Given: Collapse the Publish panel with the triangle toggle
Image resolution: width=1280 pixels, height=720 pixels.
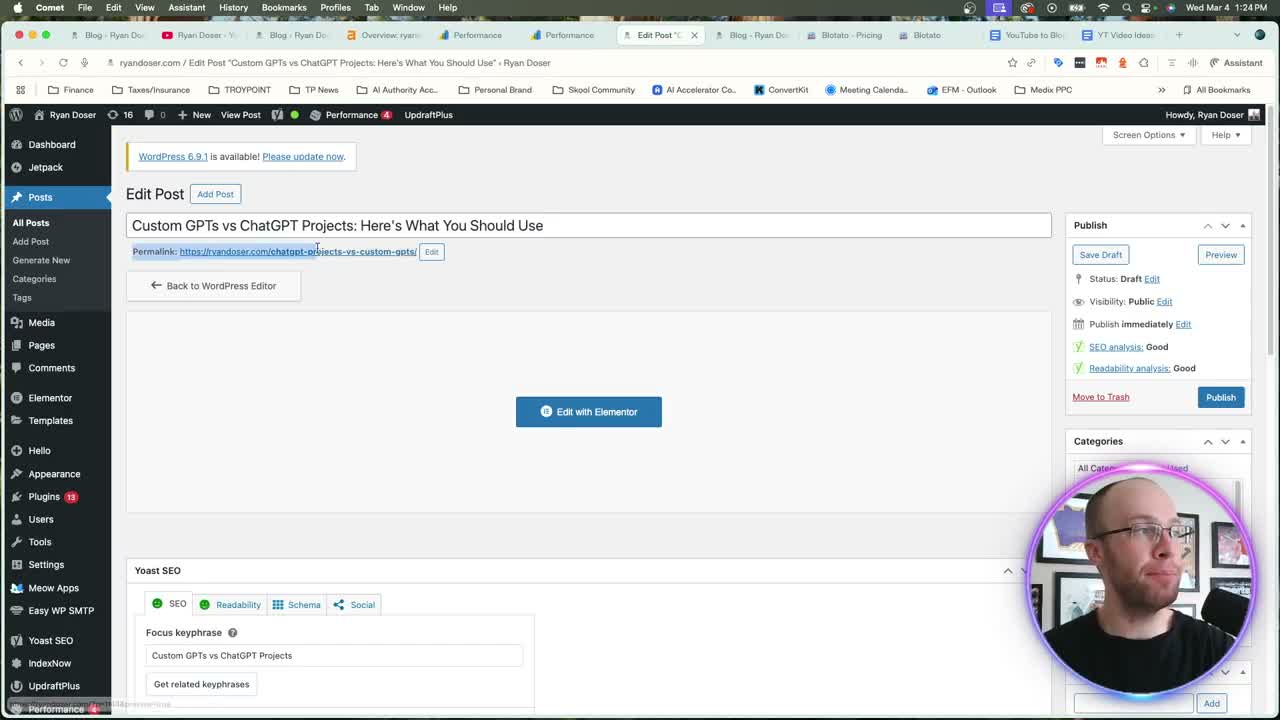Looking at the screenshot, I should coord(1243,226).
